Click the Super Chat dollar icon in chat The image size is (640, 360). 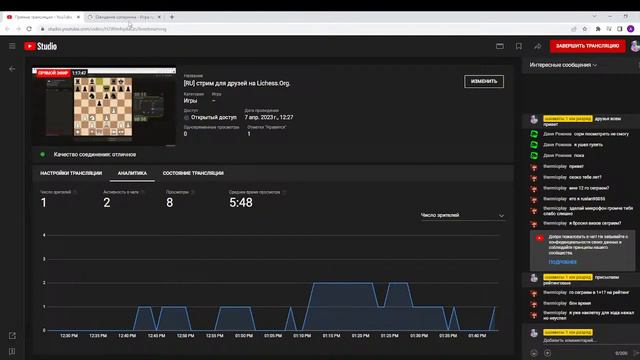(x=547, y=353)
